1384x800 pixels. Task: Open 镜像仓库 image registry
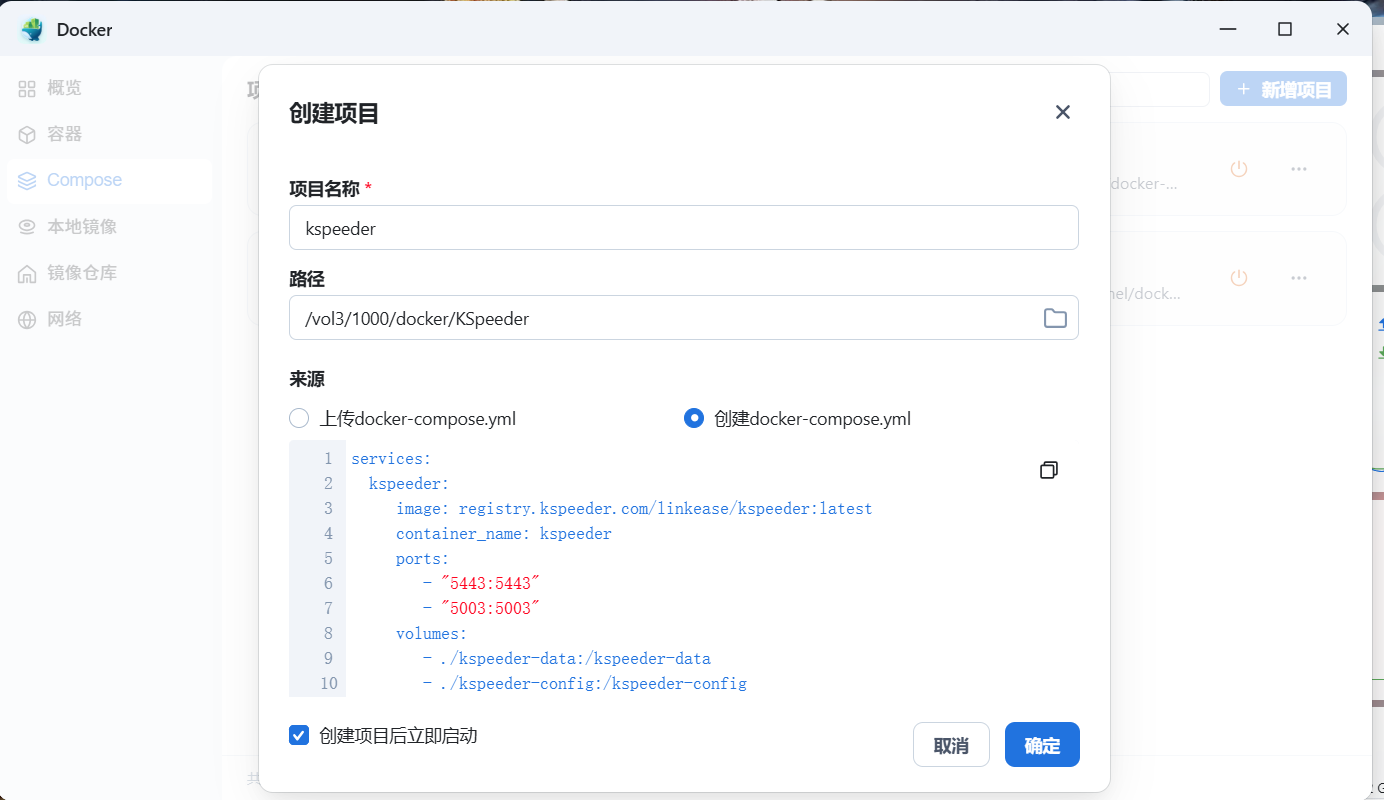coord(67,272)
